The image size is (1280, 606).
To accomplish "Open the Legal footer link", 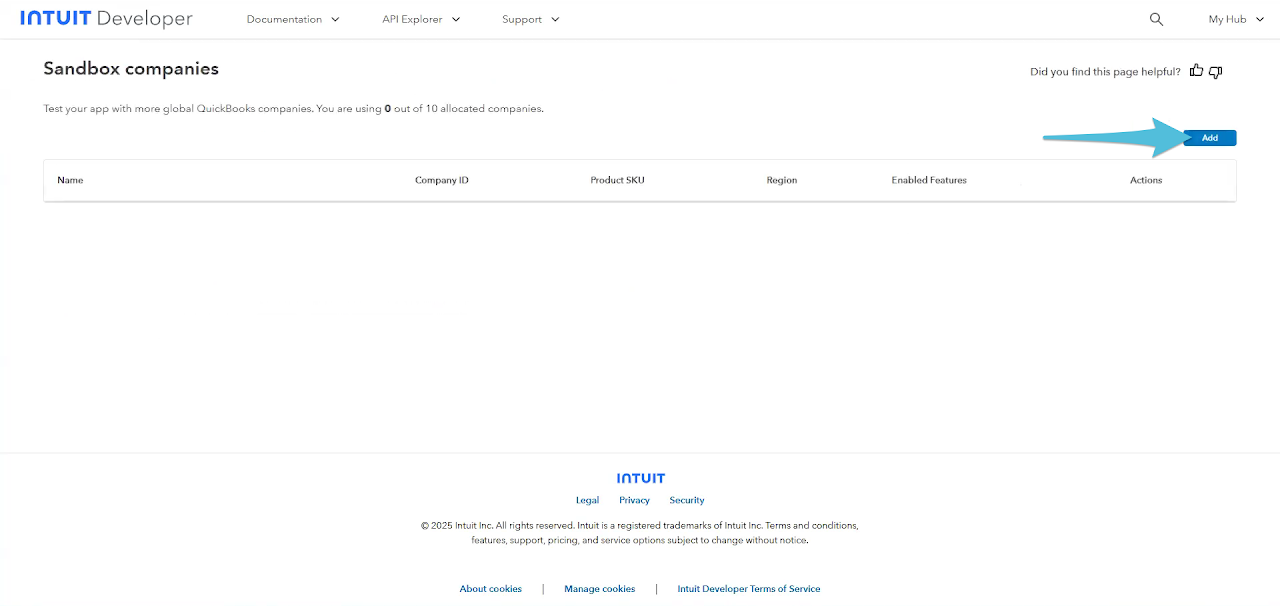I will (x=587, y=500).
